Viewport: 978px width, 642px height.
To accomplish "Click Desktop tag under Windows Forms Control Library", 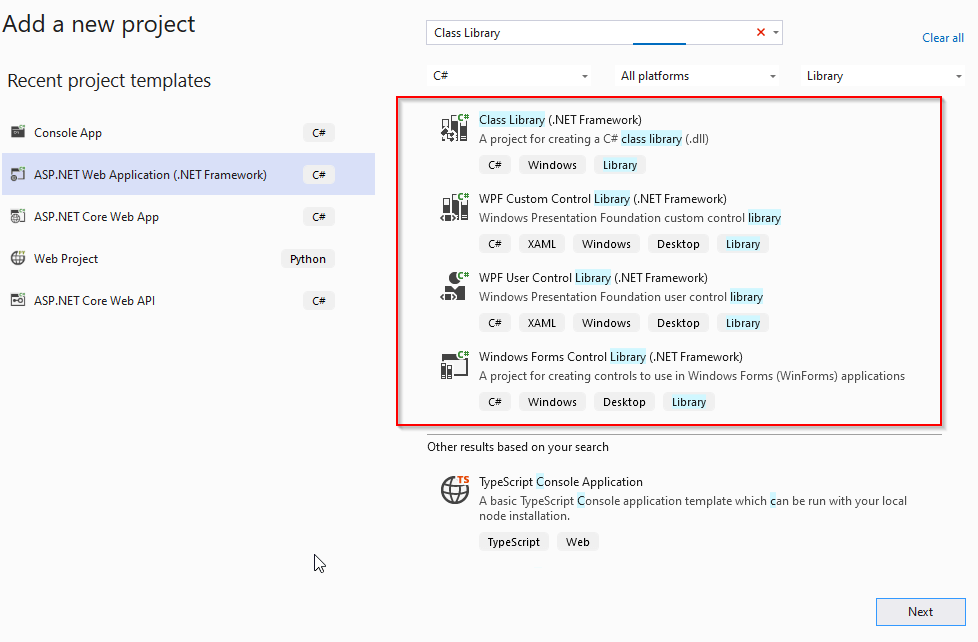I will [x=624, y=402].
